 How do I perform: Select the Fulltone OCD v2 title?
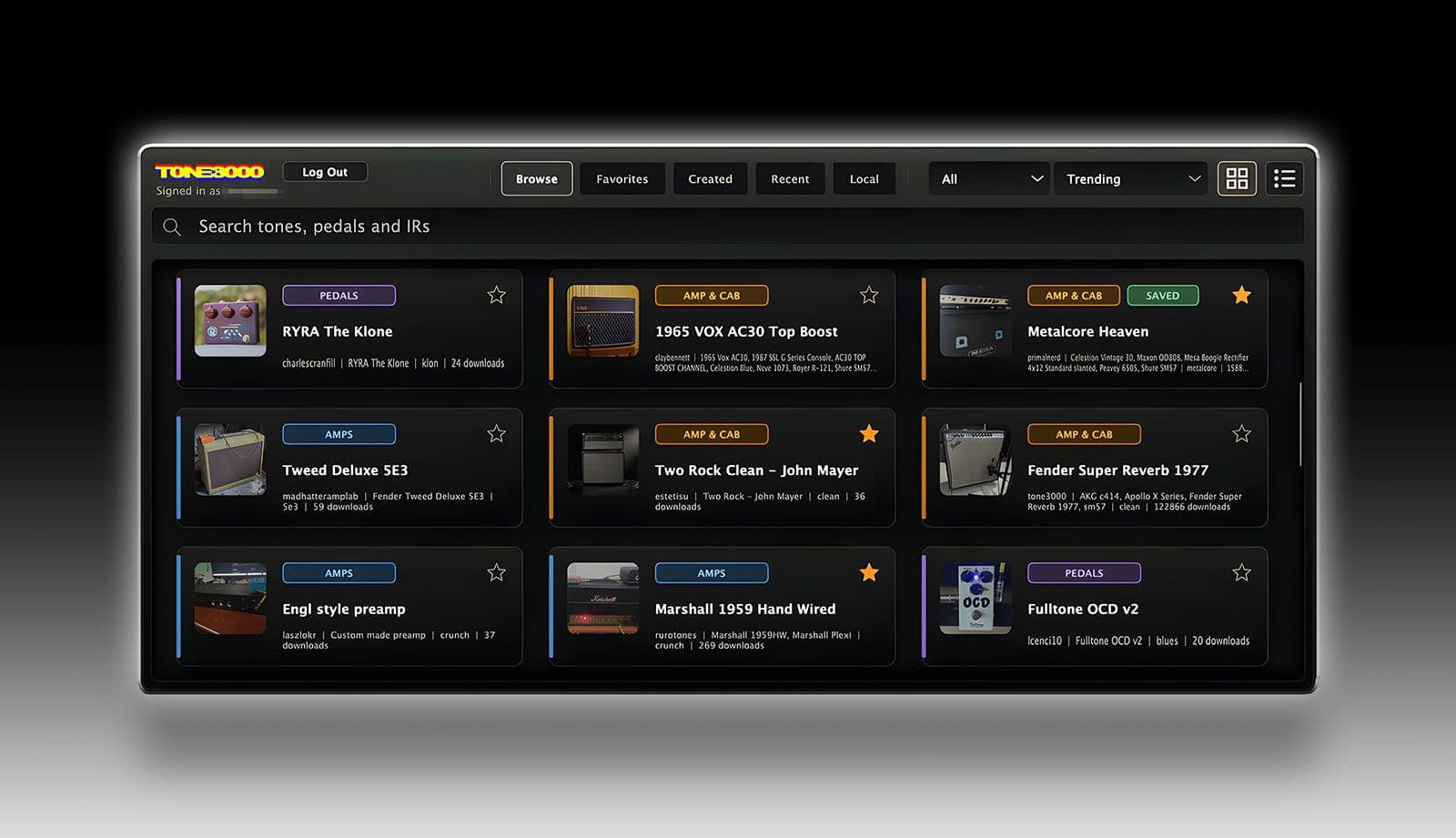(1083, 609)
